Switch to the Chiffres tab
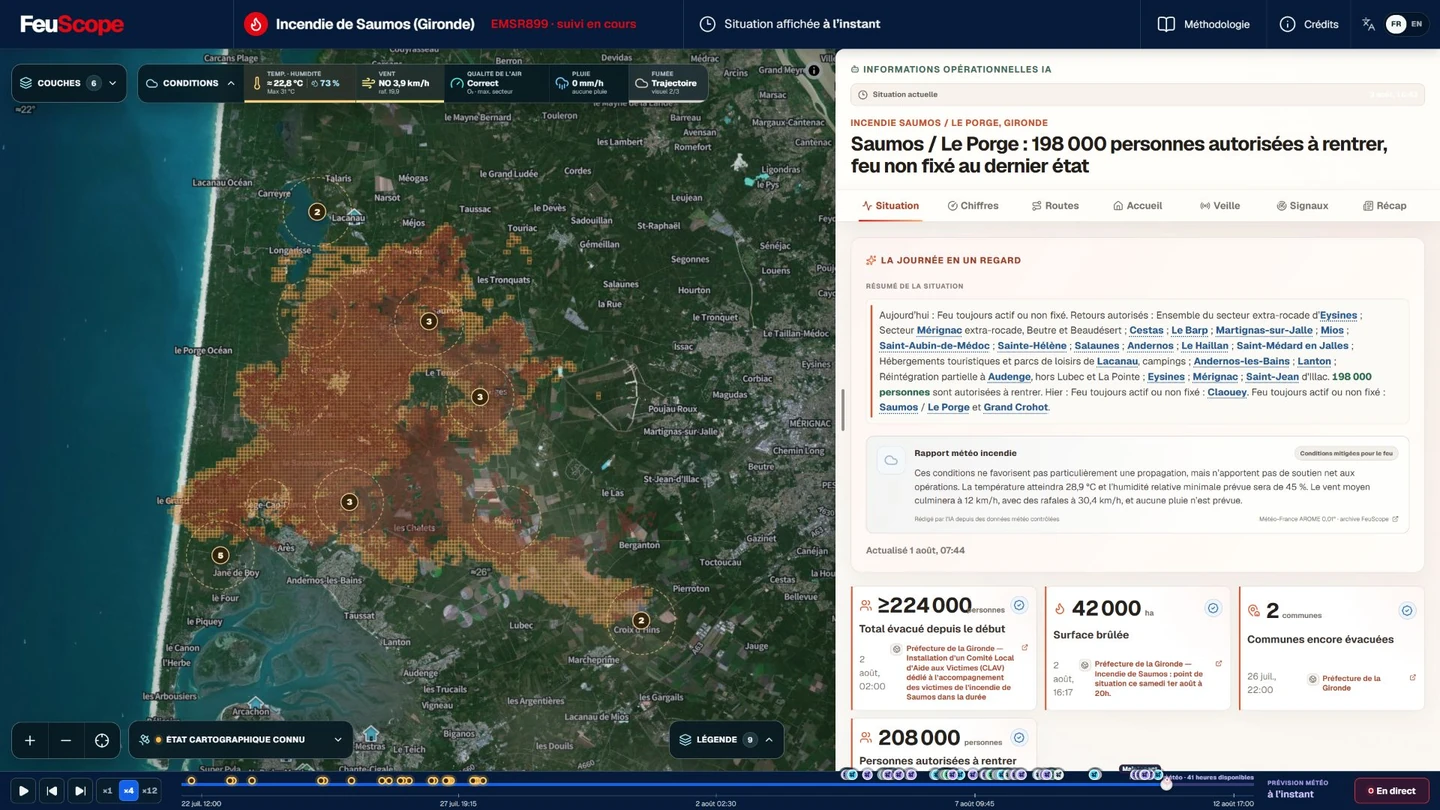1440x810 pixels. [973, 206]
